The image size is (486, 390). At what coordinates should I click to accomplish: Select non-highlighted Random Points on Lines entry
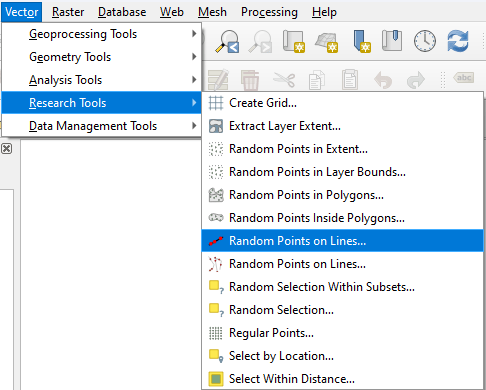(342, 264)
